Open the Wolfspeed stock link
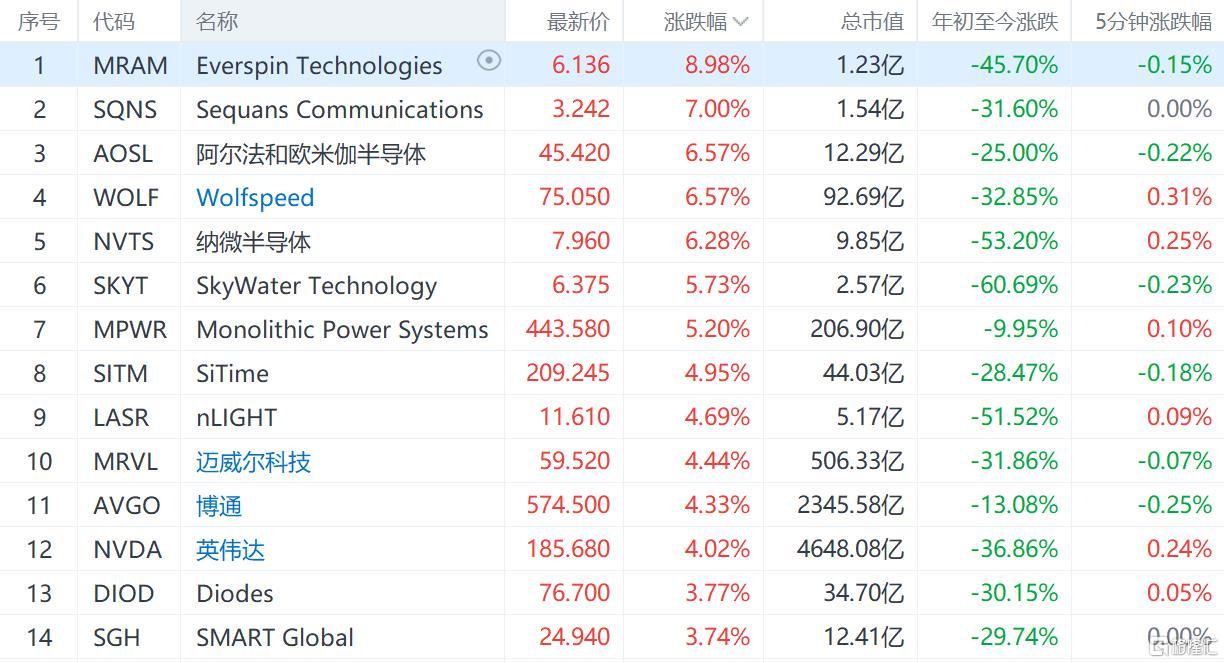This screenshot has height=663, width=1224. point(255,197)
